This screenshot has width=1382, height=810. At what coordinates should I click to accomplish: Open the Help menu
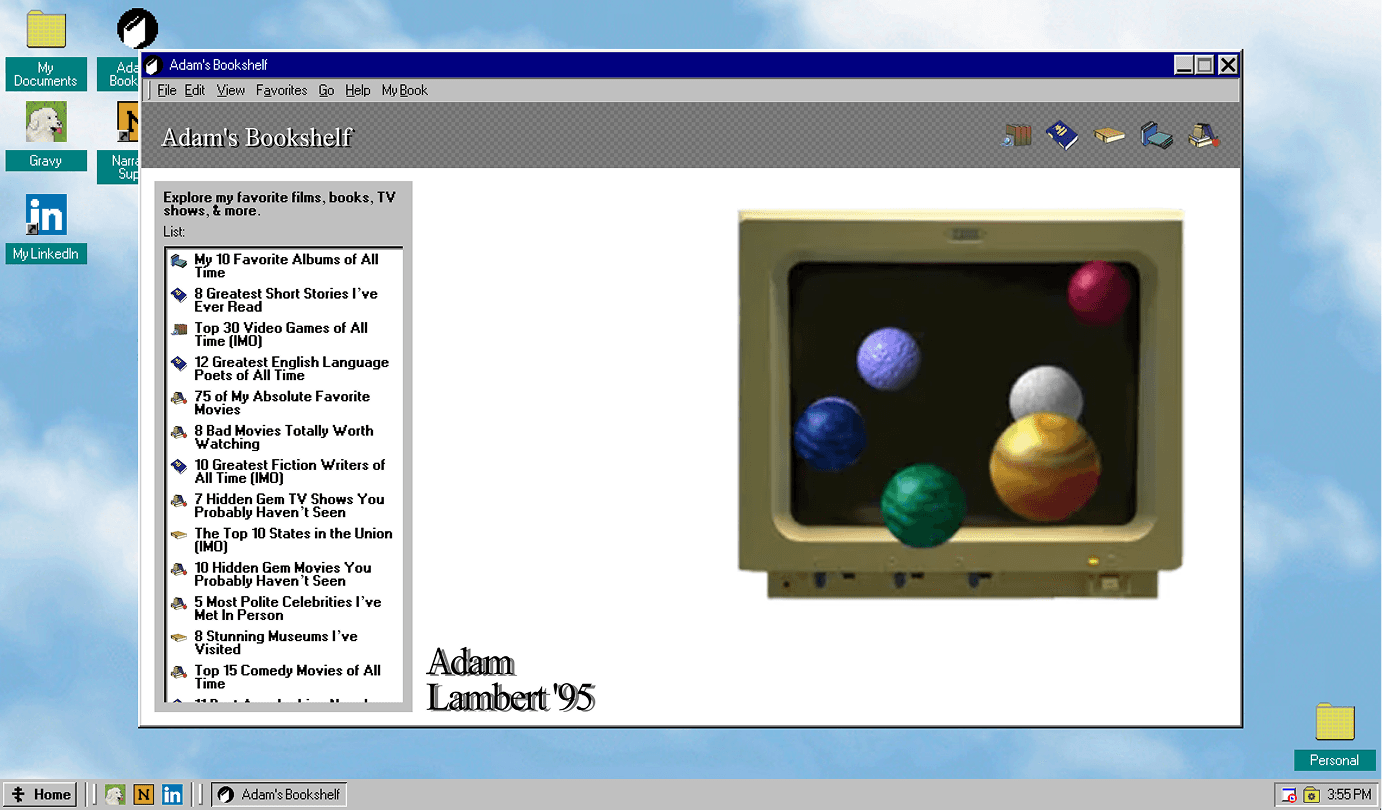tap(358, 90)
